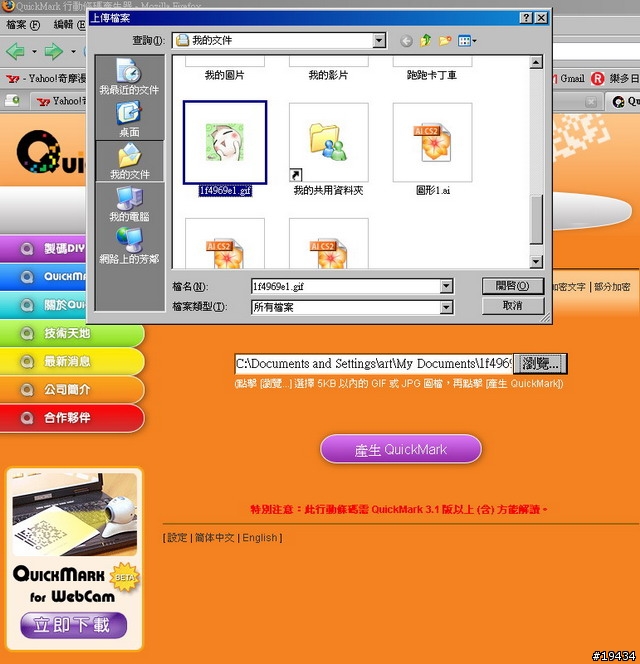Select 我的文件 in dialog places sidebar

(130, 161)
